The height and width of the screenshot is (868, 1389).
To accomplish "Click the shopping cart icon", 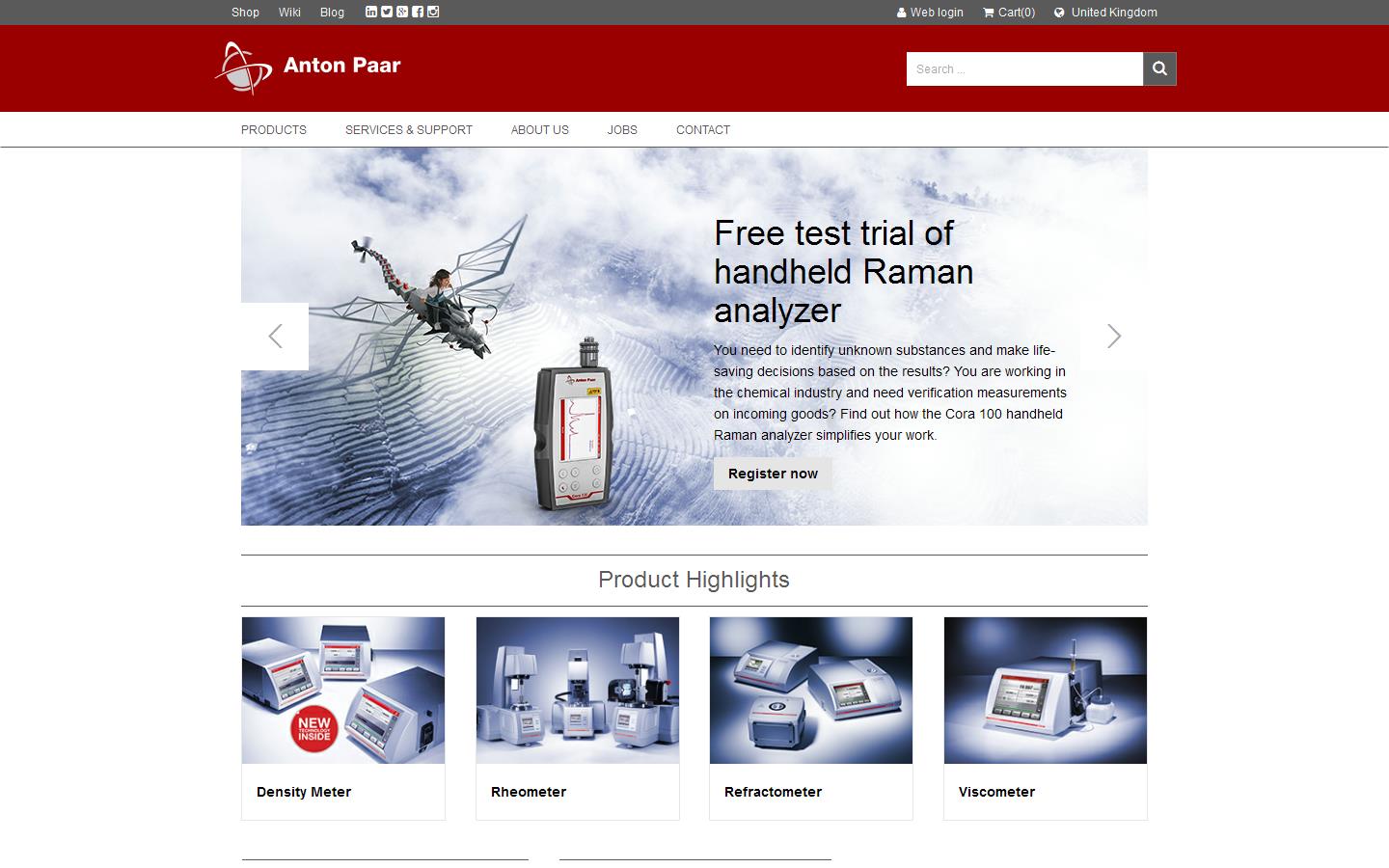I will click(989, 13).
